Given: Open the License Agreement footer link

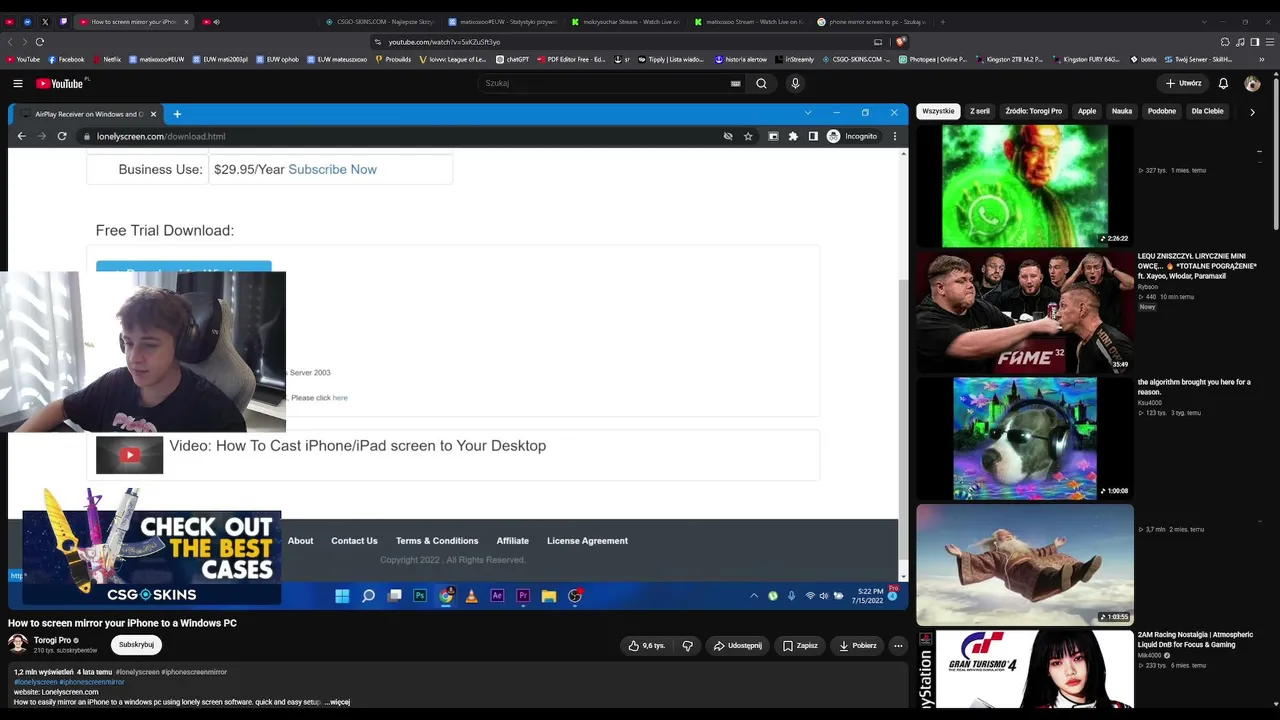Looking at the screenshot, I should (587, 541).
